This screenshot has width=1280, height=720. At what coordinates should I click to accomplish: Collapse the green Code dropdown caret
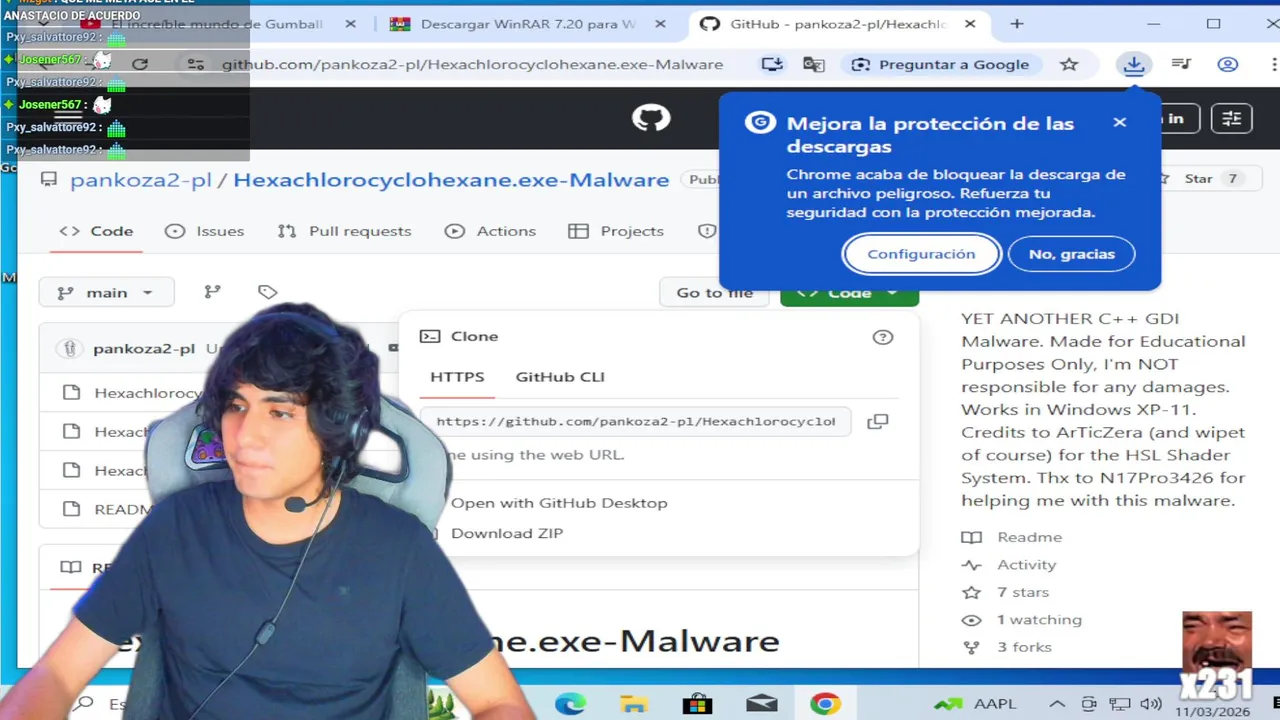891,293
